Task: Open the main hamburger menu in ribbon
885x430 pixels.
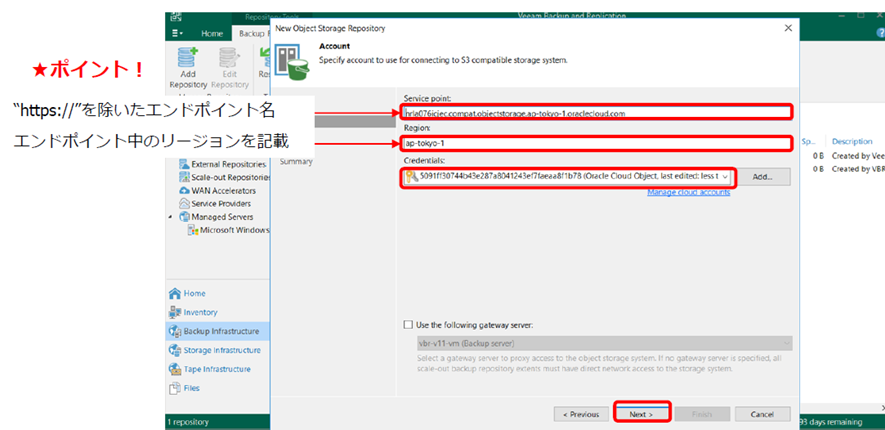Action: [x=178, y=33]
